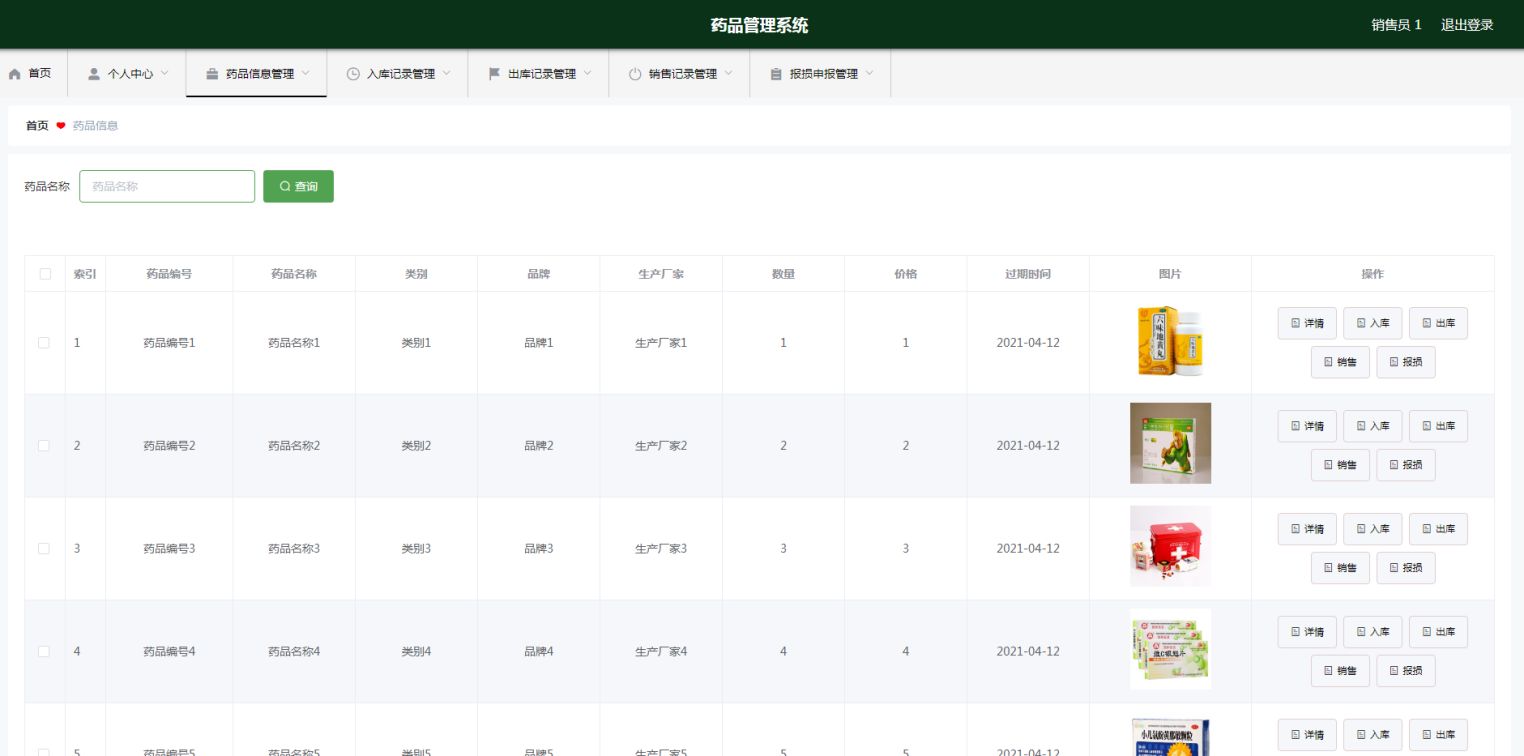Click 入库 button for 药品名称4
Screen dimensions: 1524x756
(1373, 632)
